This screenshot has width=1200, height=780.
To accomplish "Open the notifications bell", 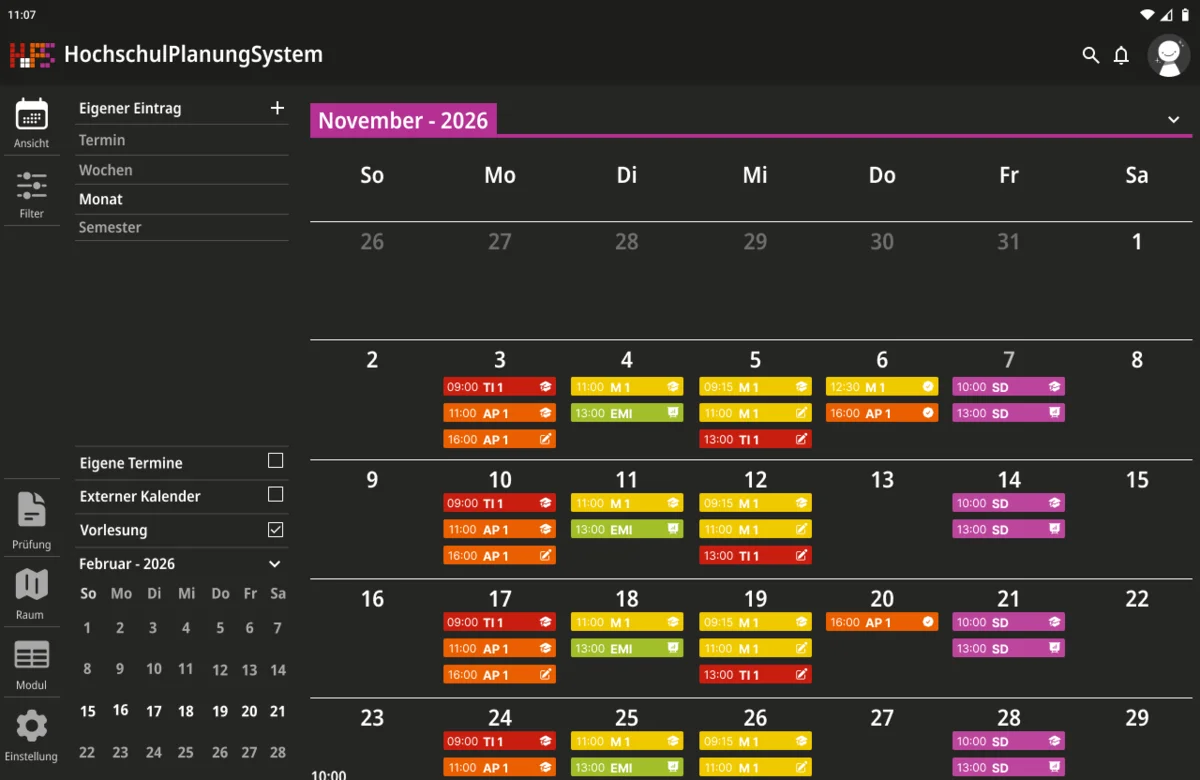I will pos(1121,55).
